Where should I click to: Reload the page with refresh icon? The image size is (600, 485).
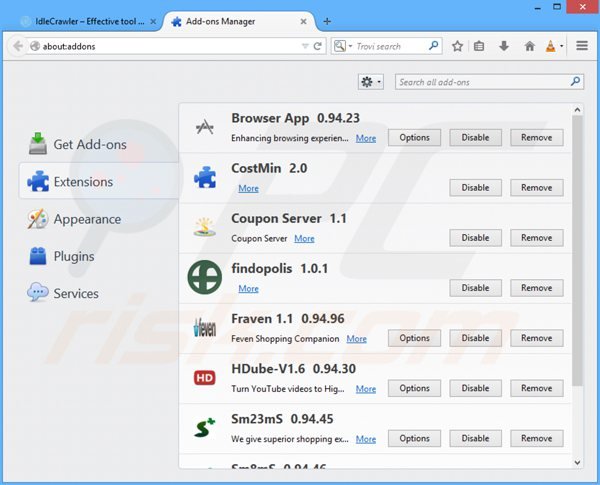coord(317,46)
